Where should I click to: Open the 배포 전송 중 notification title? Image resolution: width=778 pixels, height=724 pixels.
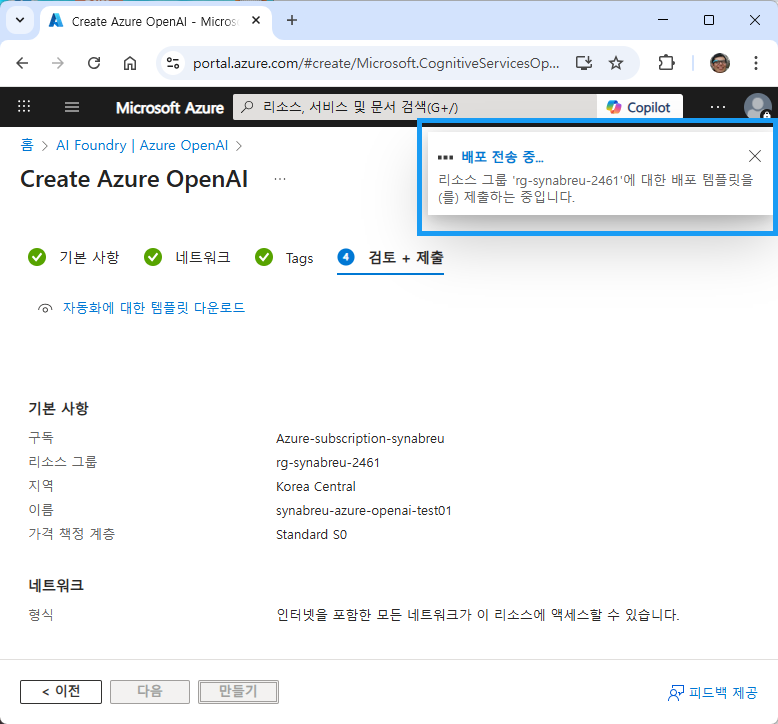point(503,157)
